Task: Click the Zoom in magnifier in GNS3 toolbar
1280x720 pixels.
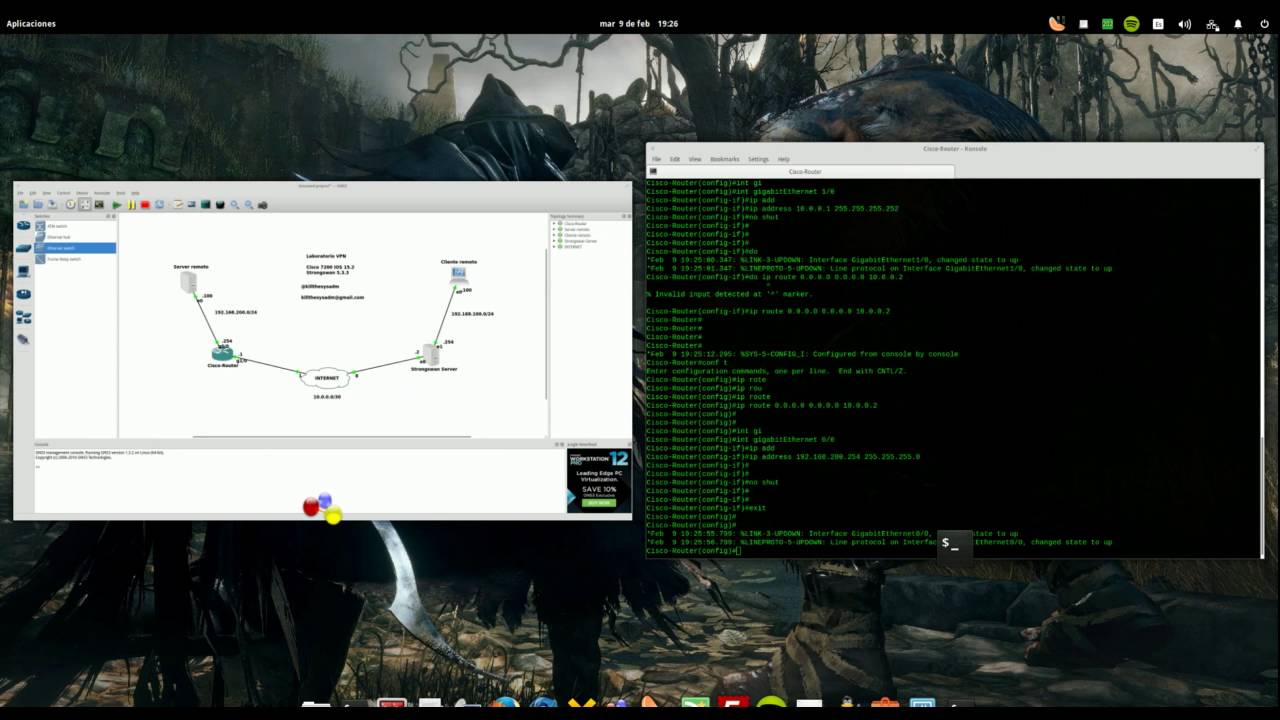Action: 235,205
